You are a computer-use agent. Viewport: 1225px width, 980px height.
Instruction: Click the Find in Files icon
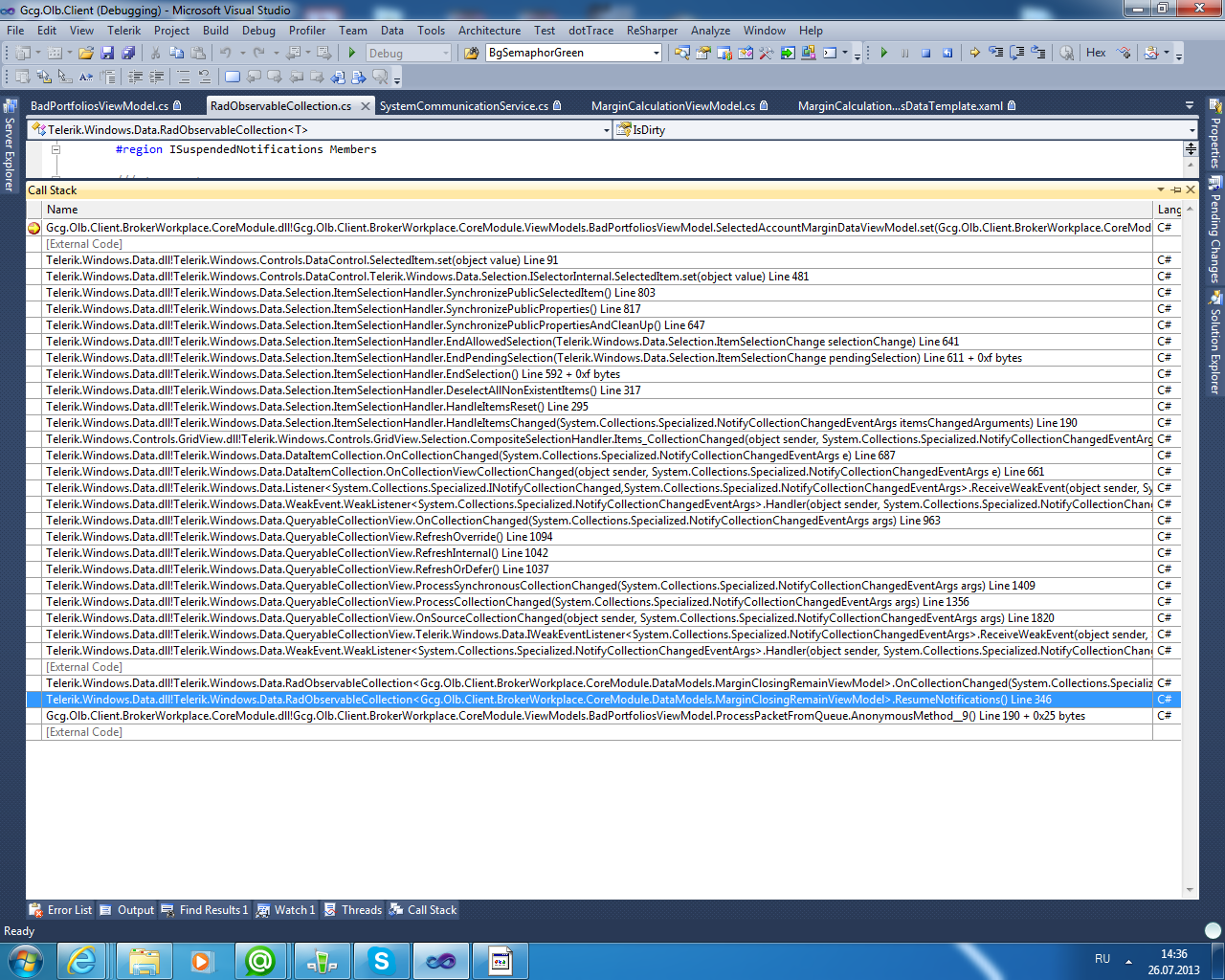click(x=471, y=54)
